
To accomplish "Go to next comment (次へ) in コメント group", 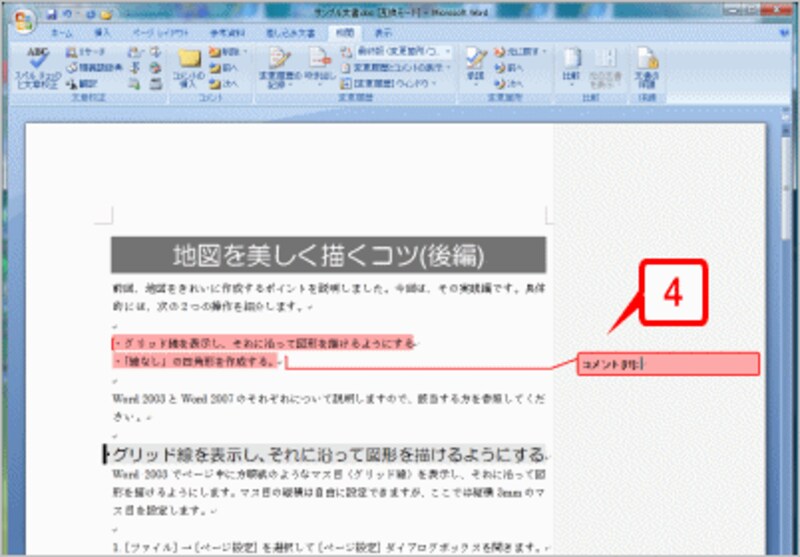I will (223, 83).
